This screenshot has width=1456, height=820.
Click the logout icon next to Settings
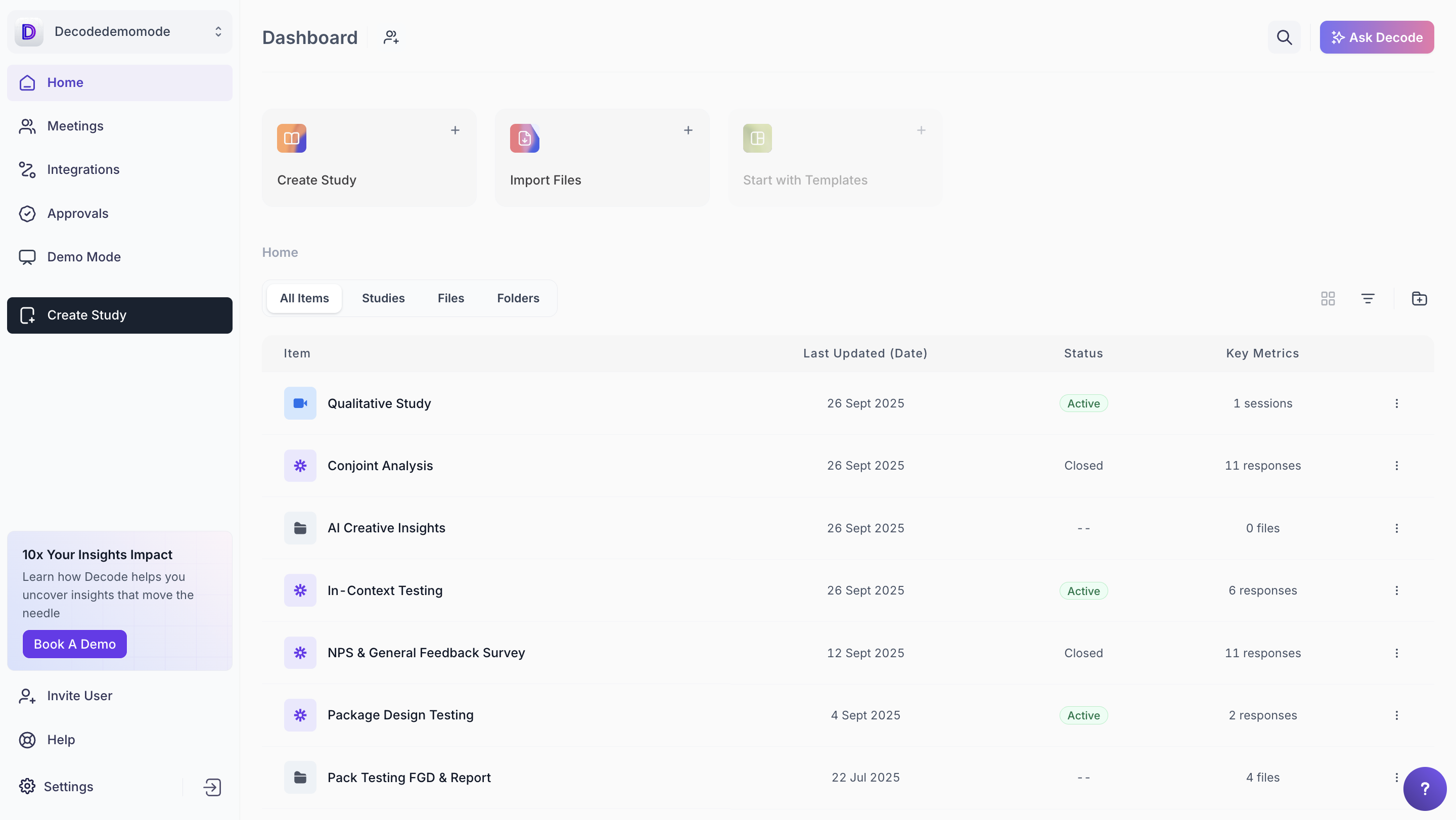[x=212, y=787]
